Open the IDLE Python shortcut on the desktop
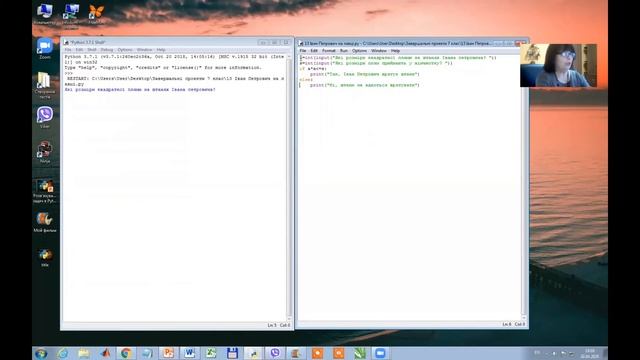Image resolution: width=640 pixels, height=360 pixels. coord(45,257)
